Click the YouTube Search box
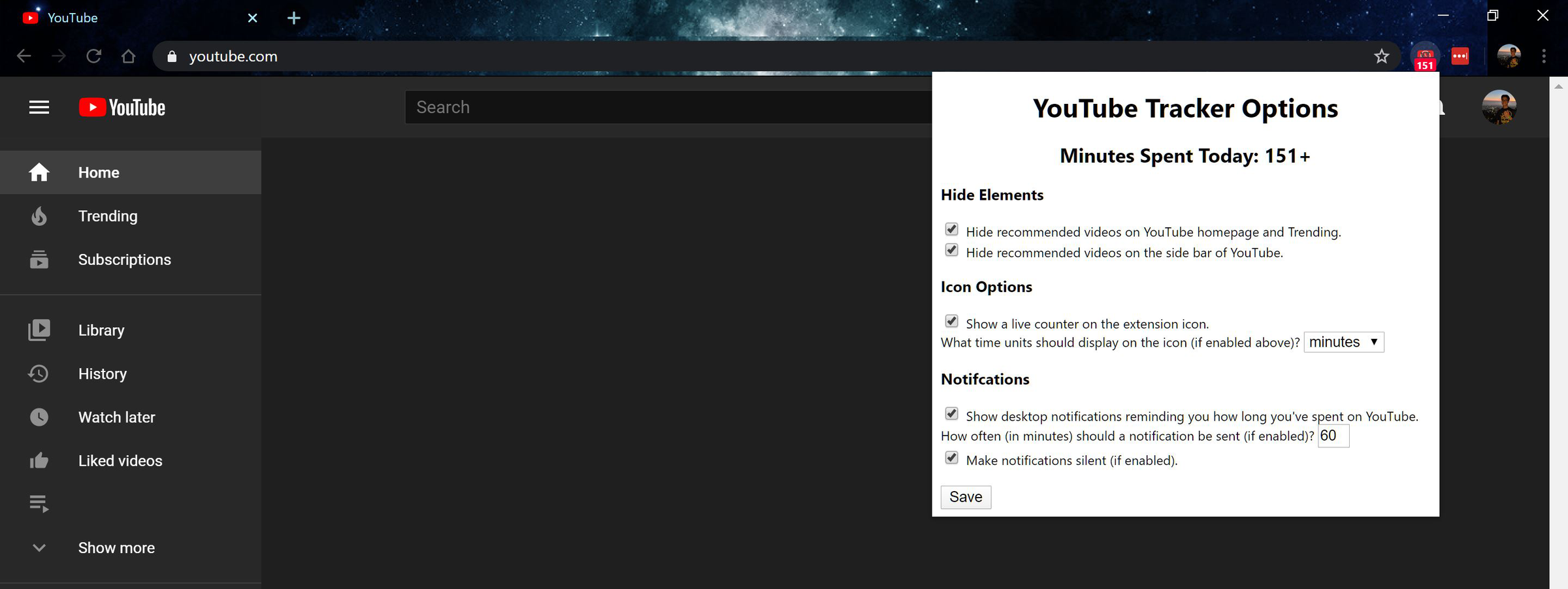This screenshot has height=589, width=1568. (668, 107)
